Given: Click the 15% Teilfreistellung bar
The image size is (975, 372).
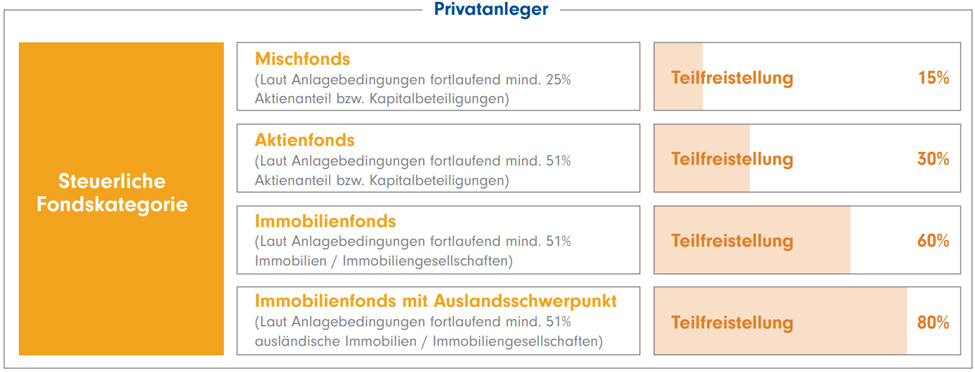Looking at the screenshot, I should click(x=807, y=77).
